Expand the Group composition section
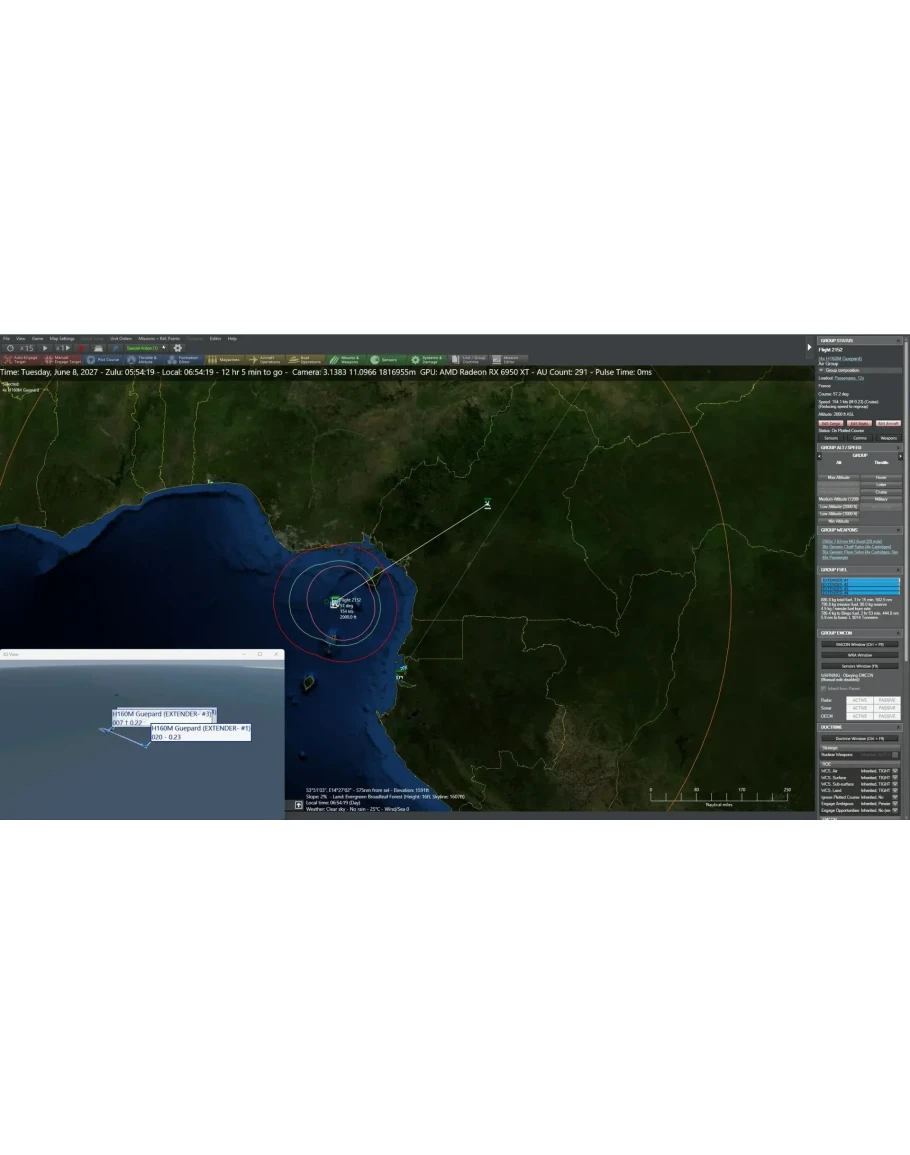 tap(821, 370)
